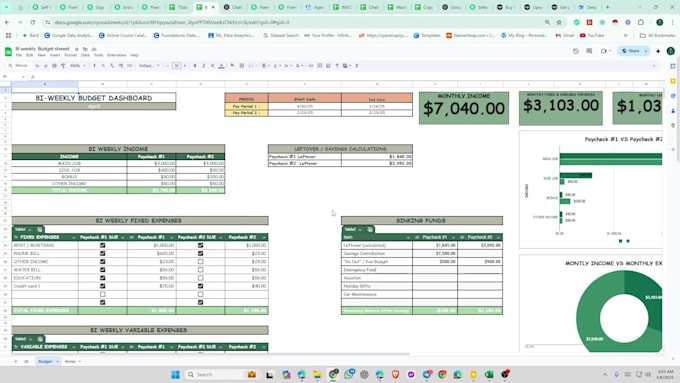The height and width of the screenshot is (383, 680).
Task: Open Fixed Expenses Table1 name dropdown
Action: (29, 229)
